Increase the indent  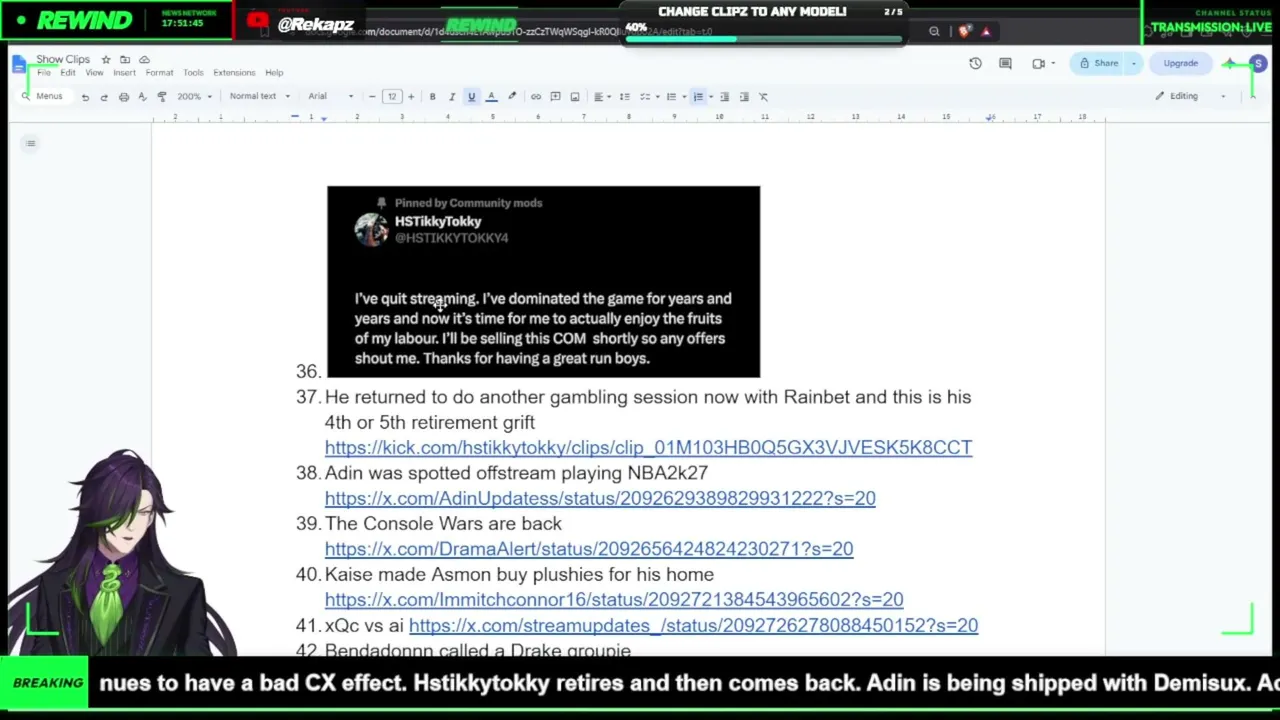pos(744,97)
